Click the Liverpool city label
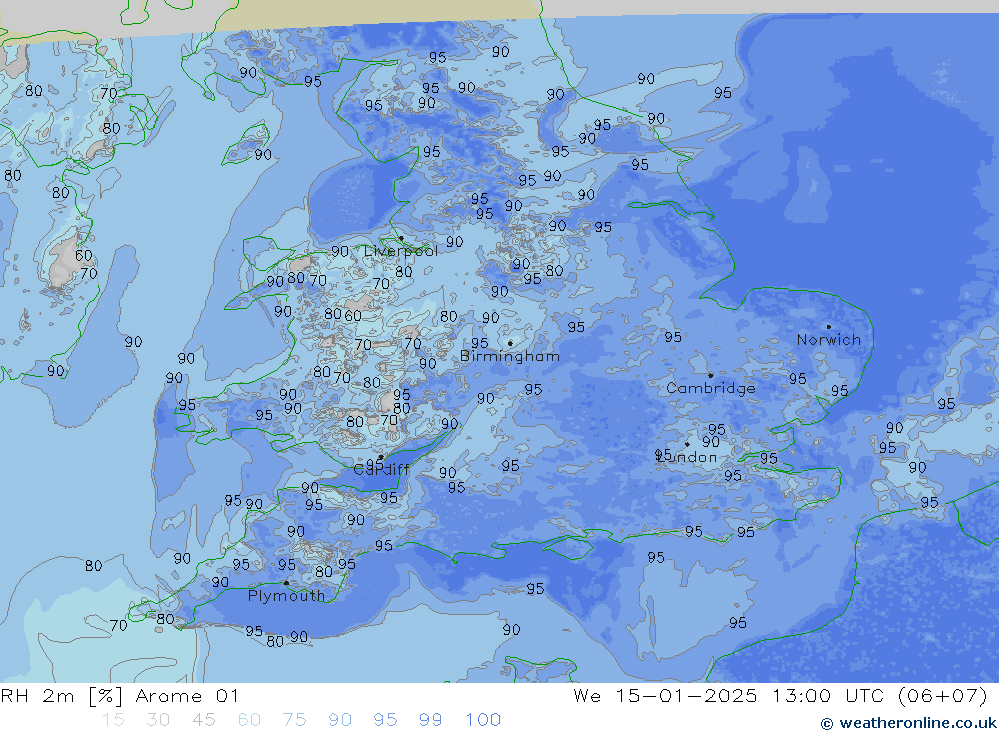 pyautogui.click(x=401, y=251)
